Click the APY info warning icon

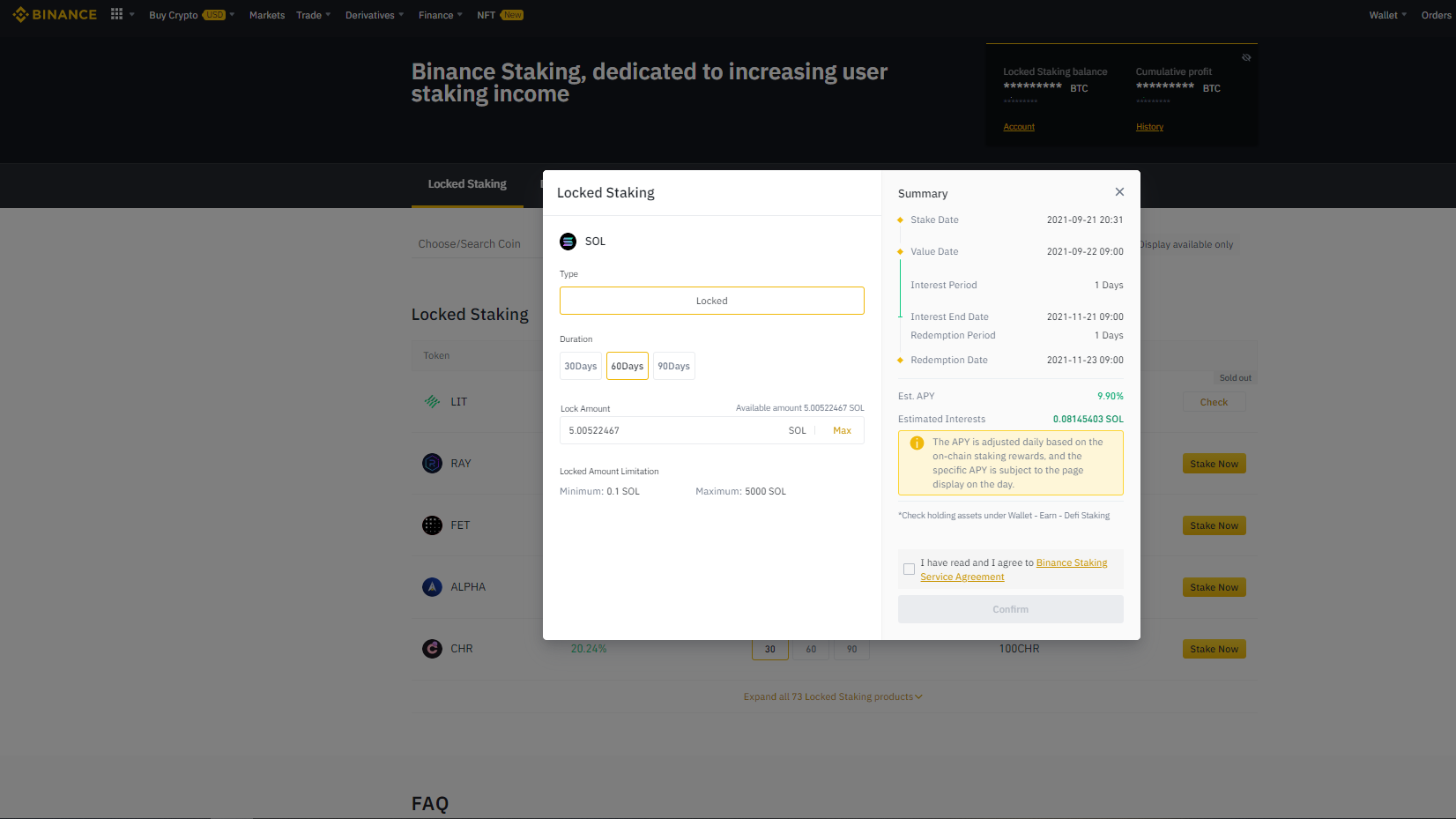[x=917, y=443]
